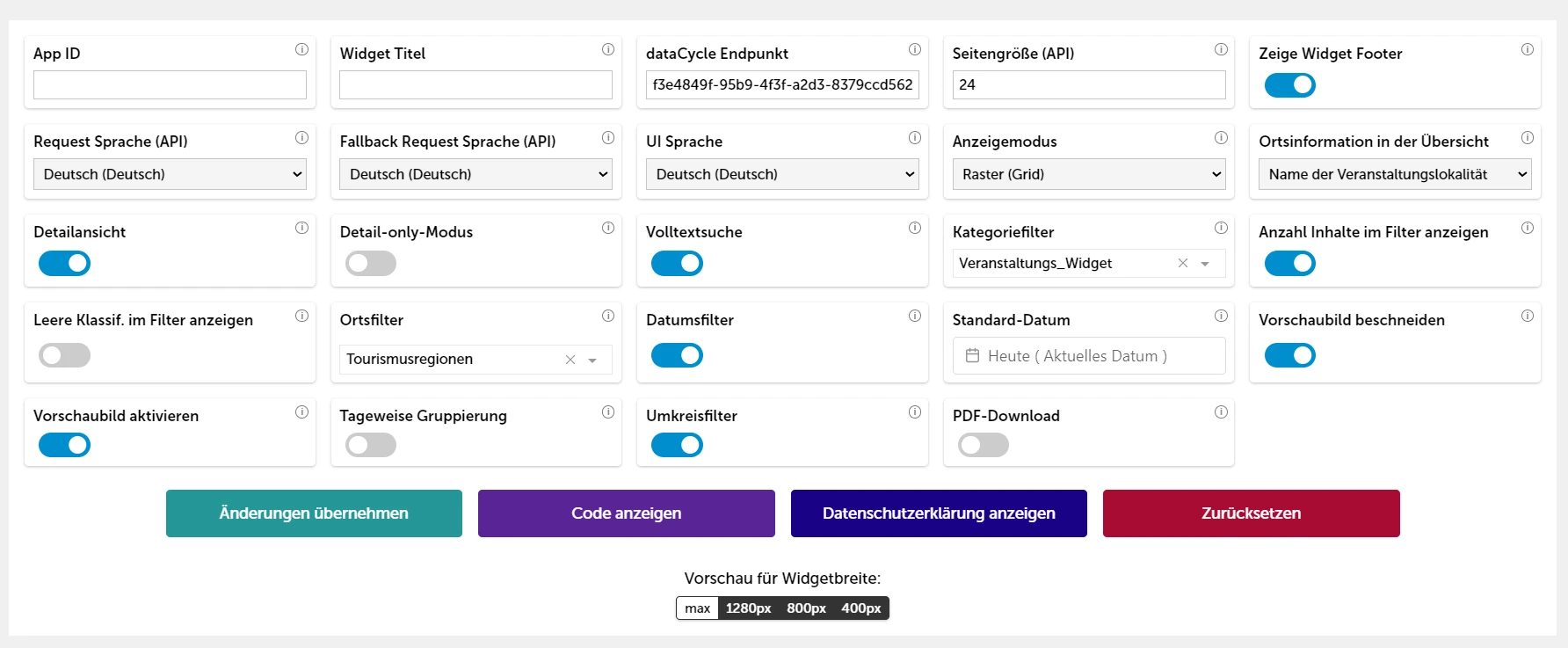1568x648 pixels.
Task: Open the Fallback Request Sprache dropdown
Action: [475, 174]
